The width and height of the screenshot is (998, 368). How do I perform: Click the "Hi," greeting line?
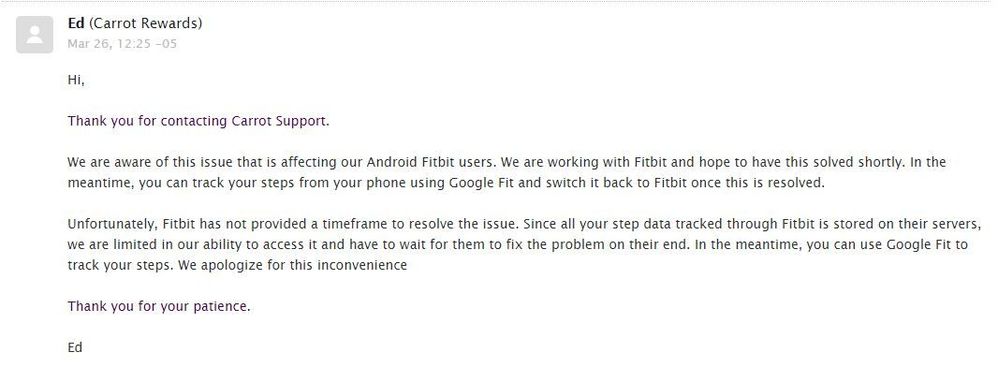pyautogui.click(x=76, y=81)
